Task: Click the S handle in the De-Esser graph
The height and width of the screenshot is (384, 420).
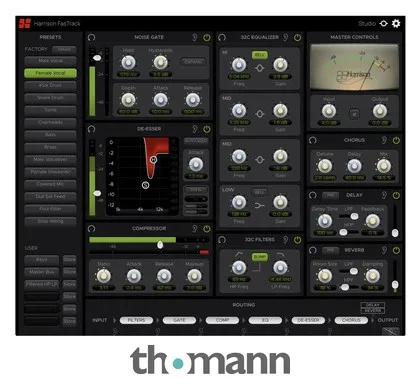Action: click(145, 185)
